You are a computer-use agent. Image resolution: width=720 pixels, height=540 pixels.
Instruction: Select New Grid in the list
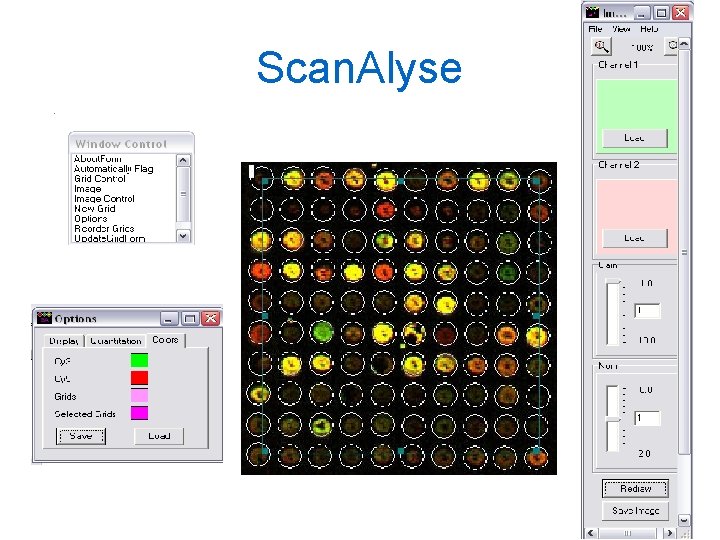point(95,208)
